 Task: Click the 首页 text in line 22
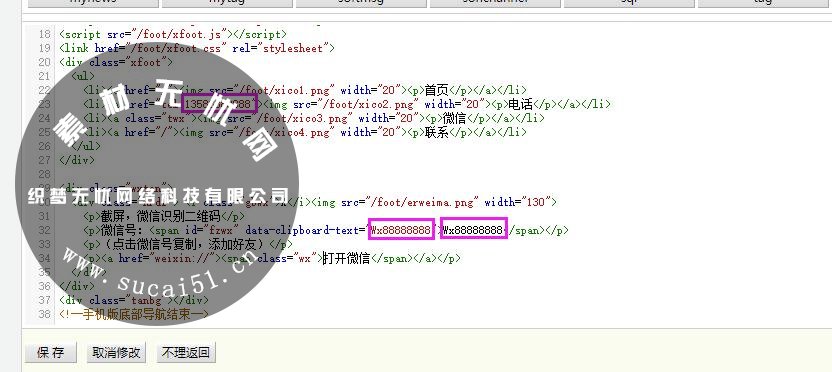click(437, 90)
